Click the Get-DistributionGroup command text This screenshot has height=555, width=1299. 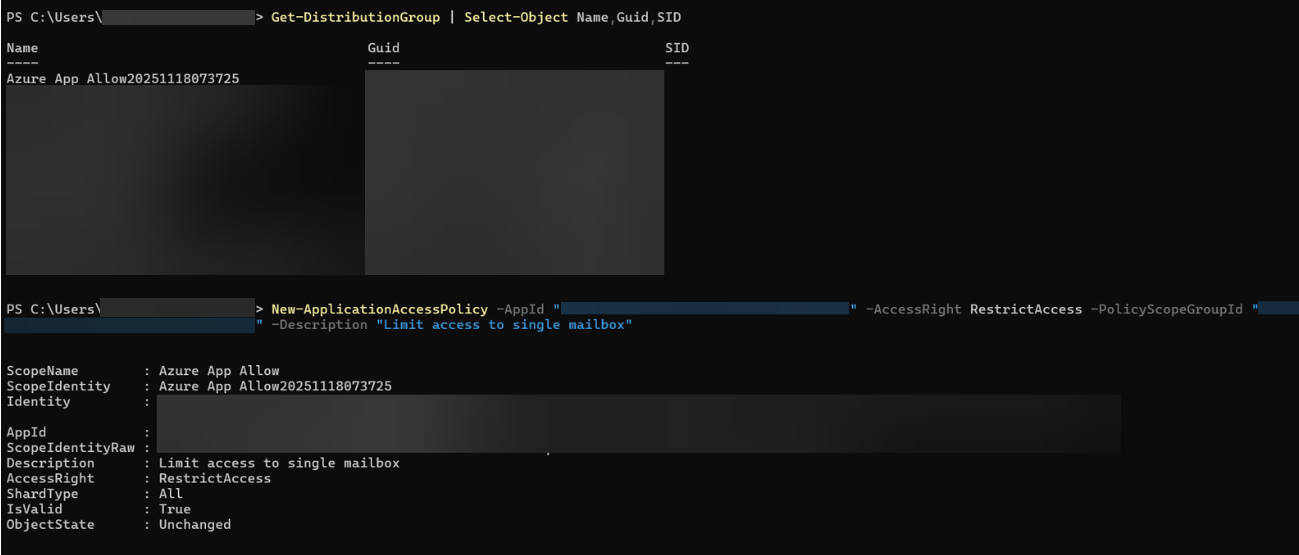pos(361,18)
